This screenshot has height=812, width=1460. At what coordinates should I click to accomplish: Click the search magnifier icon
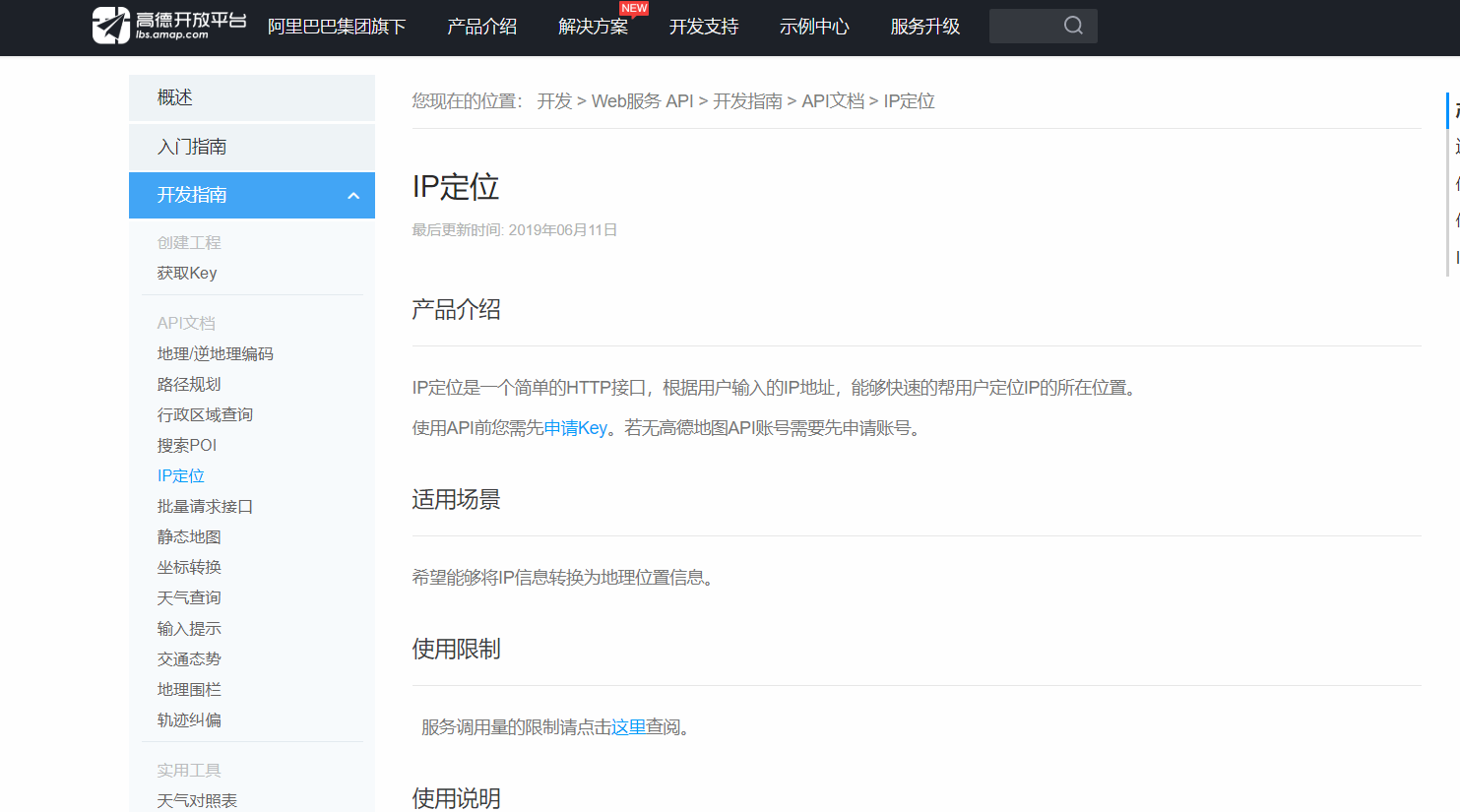(1073, 26)
